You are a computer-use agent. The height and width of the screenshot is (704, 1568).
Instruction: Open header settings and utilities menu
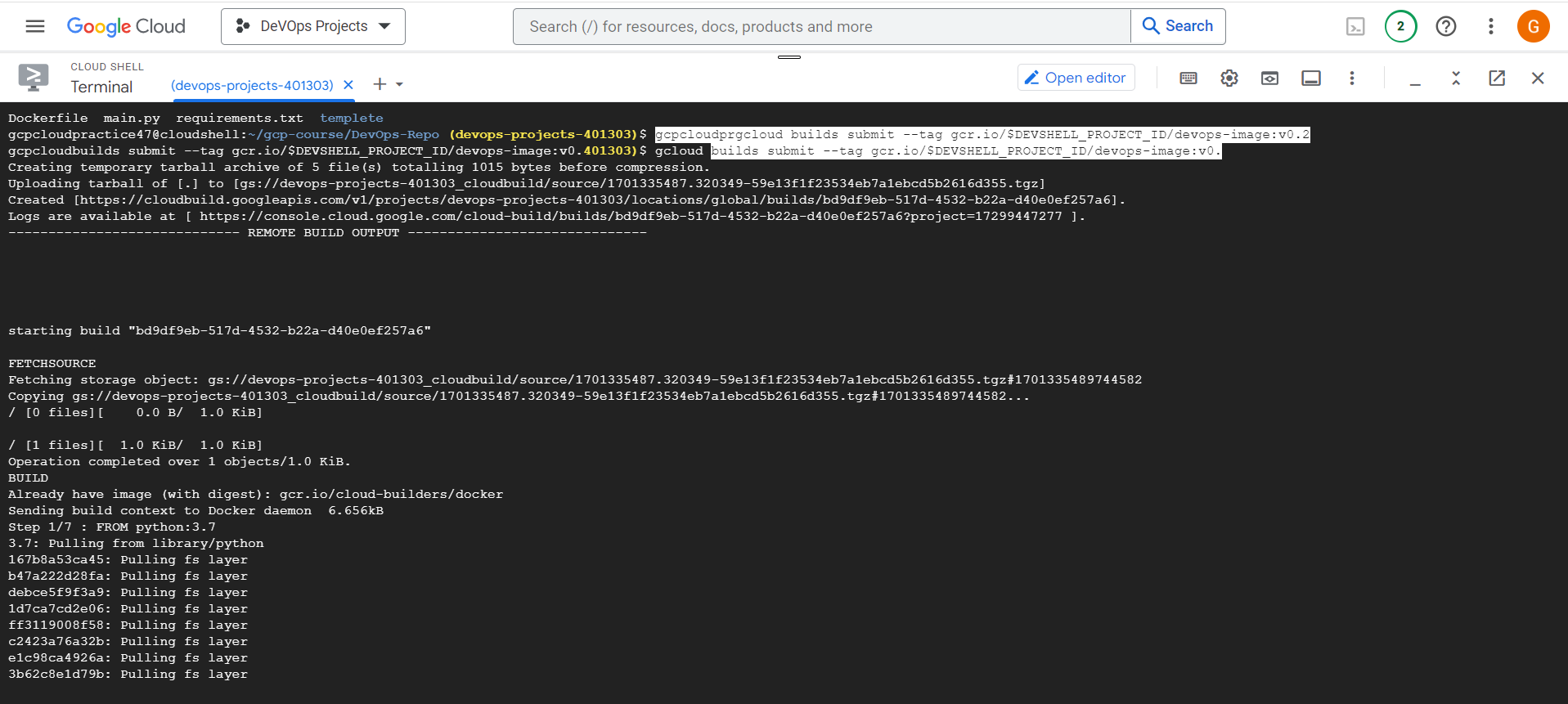point(1490,26)
